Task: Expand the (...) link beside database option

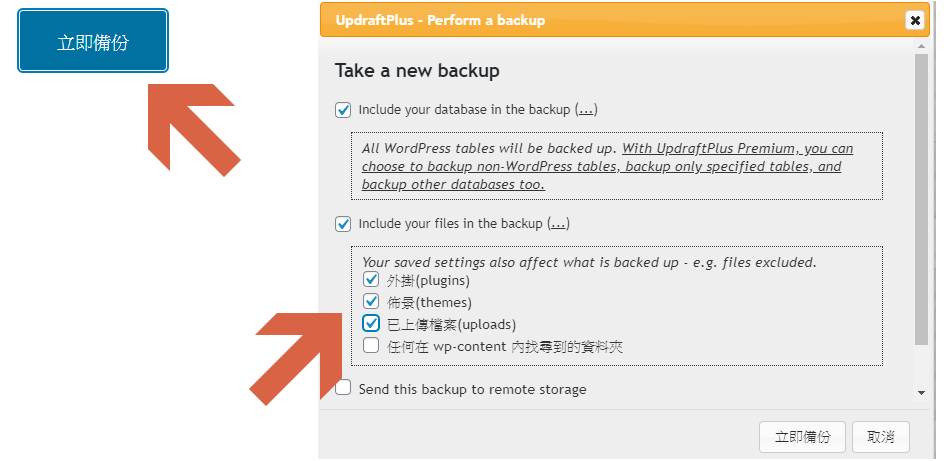Action: pos(587,110)
